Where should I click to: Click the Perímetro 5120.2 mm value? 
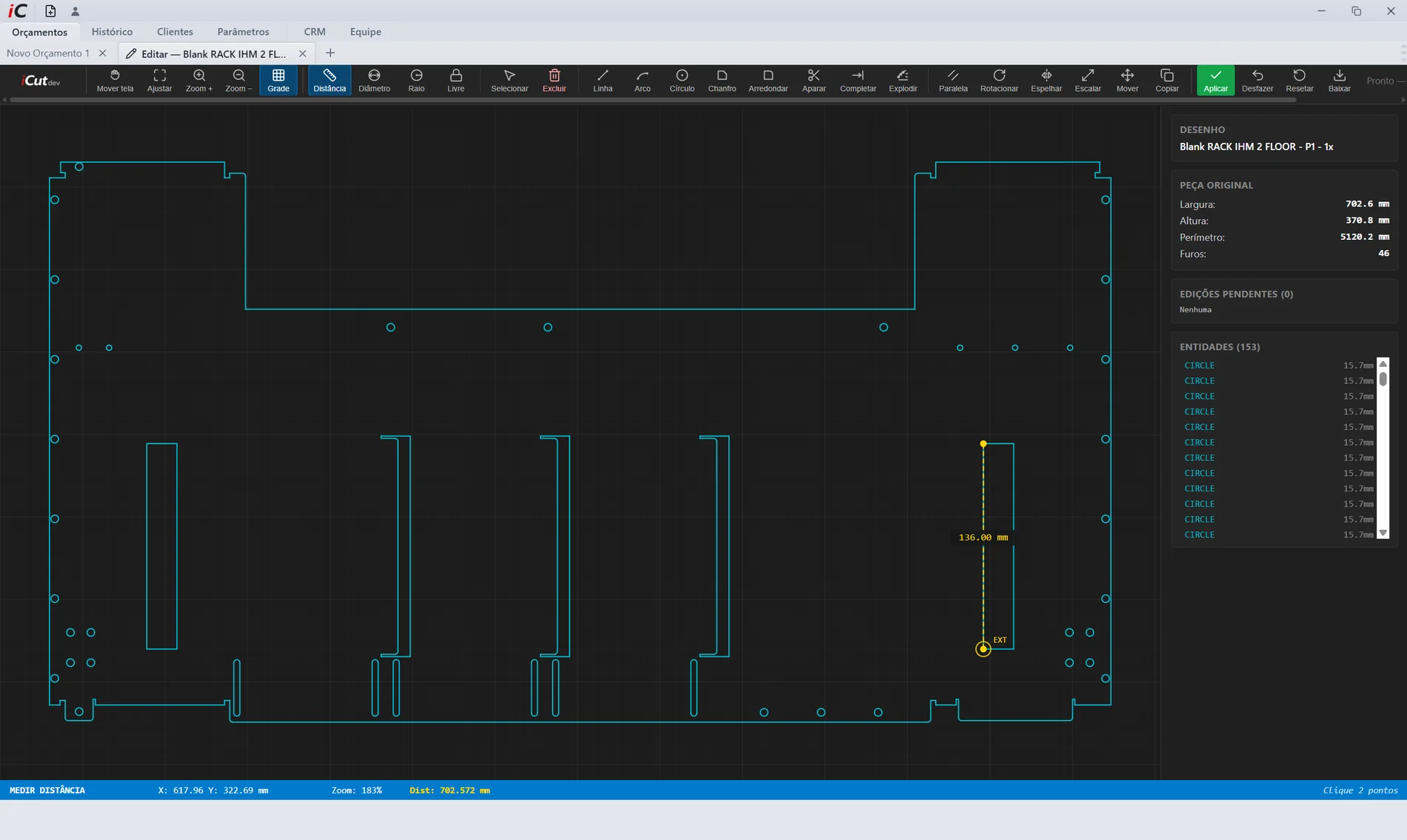pos(1364,237)
